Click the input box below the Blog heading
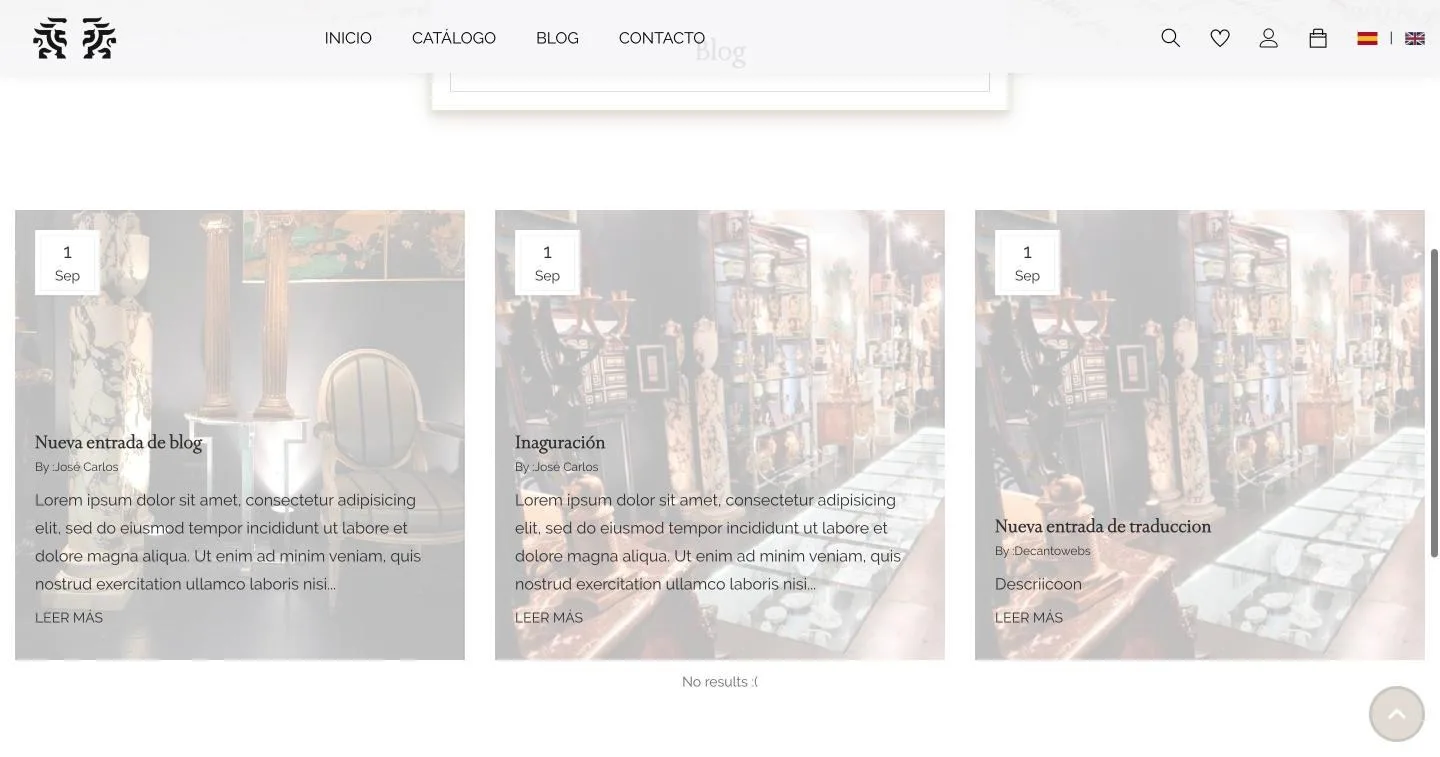The height and width of the screenshot is (757, 1440). [720, 81]
